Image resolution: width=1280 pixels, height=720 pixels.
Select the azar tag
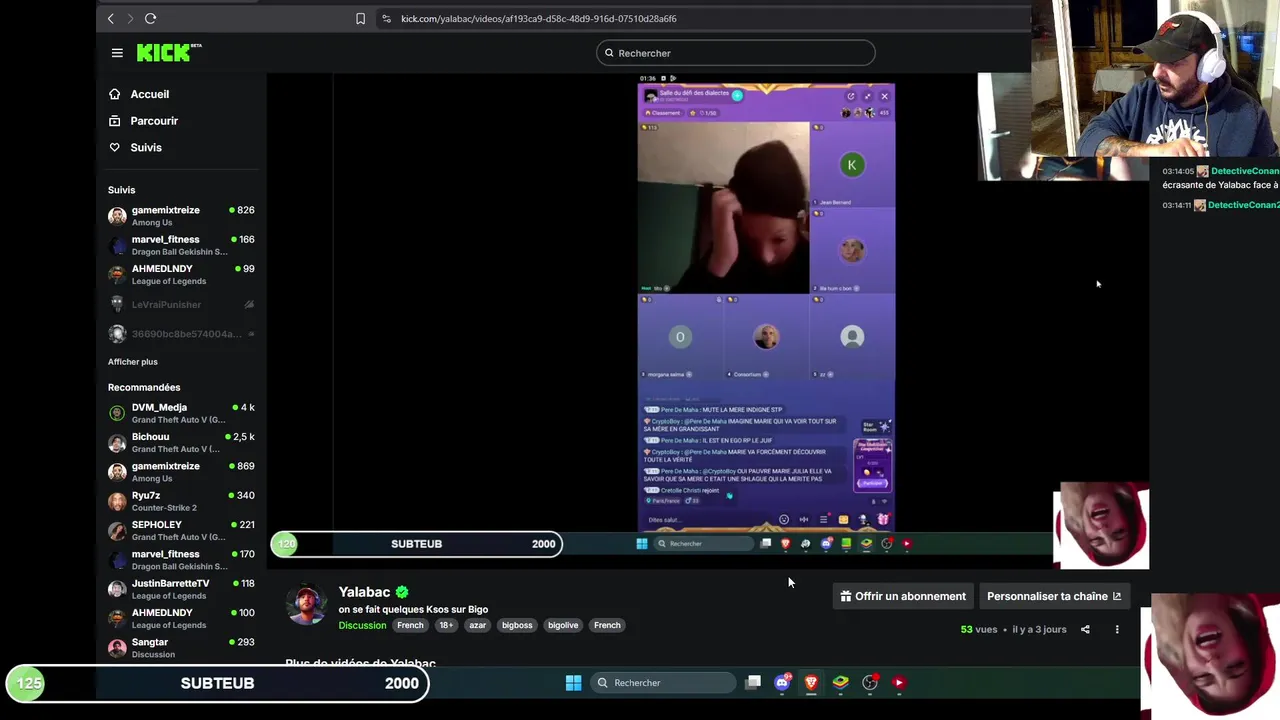pos(478,625)
